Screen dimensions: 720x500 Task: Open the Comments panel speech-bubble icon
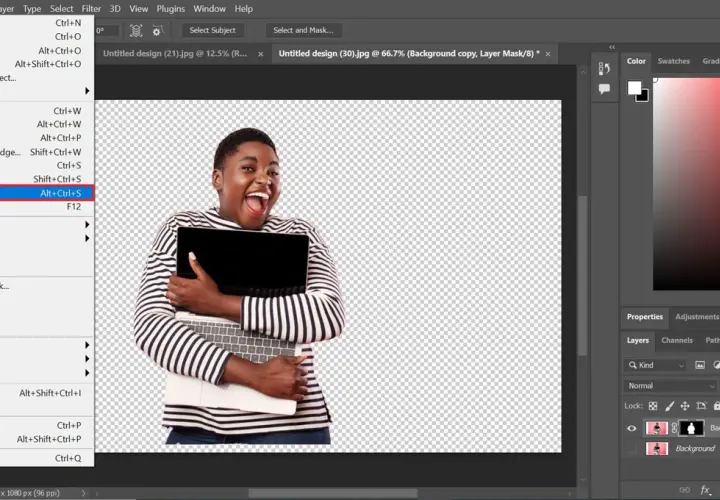pyautogui.click(x=604, y=89)
